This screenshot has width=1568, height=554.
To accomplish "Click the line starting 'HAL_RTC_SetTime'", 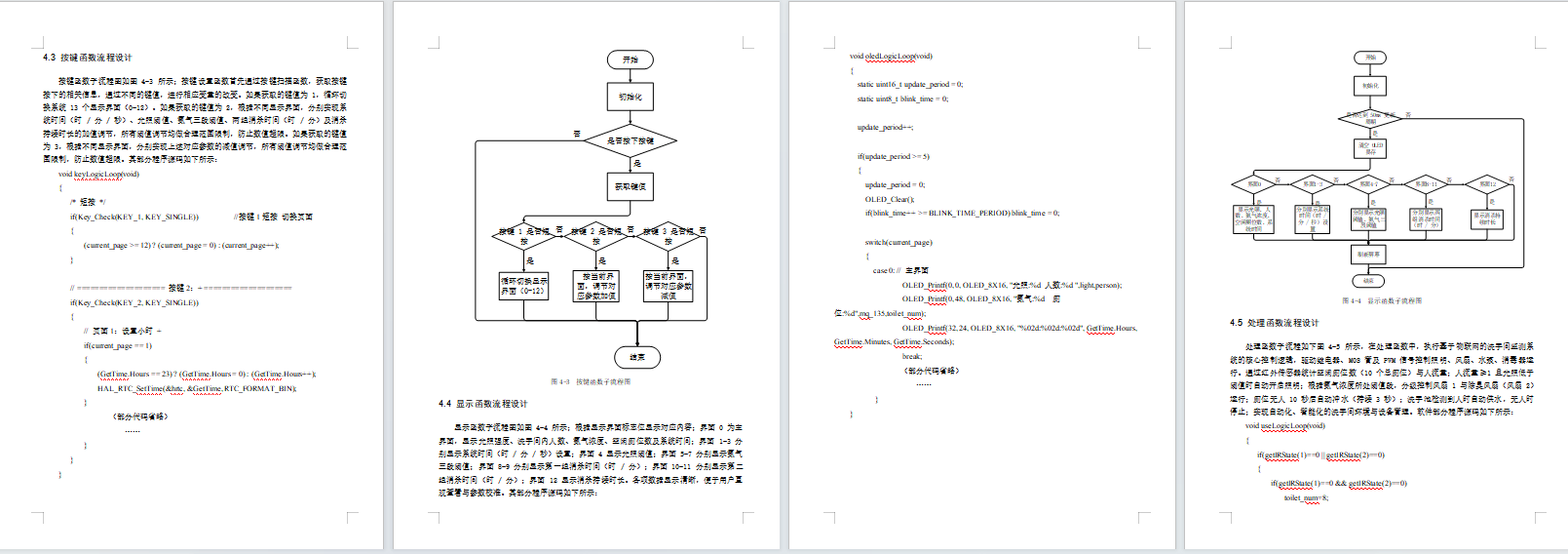I will (197, 388).
